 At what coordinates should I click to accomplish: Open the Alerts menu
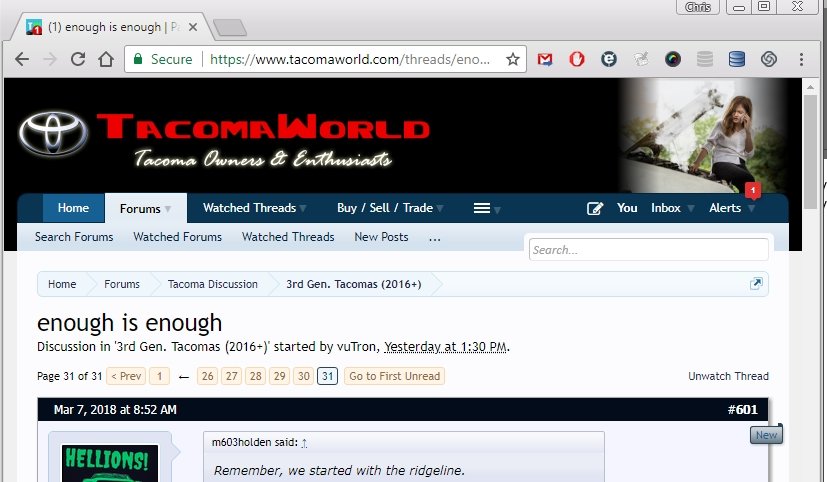click(x=725, y=208)
